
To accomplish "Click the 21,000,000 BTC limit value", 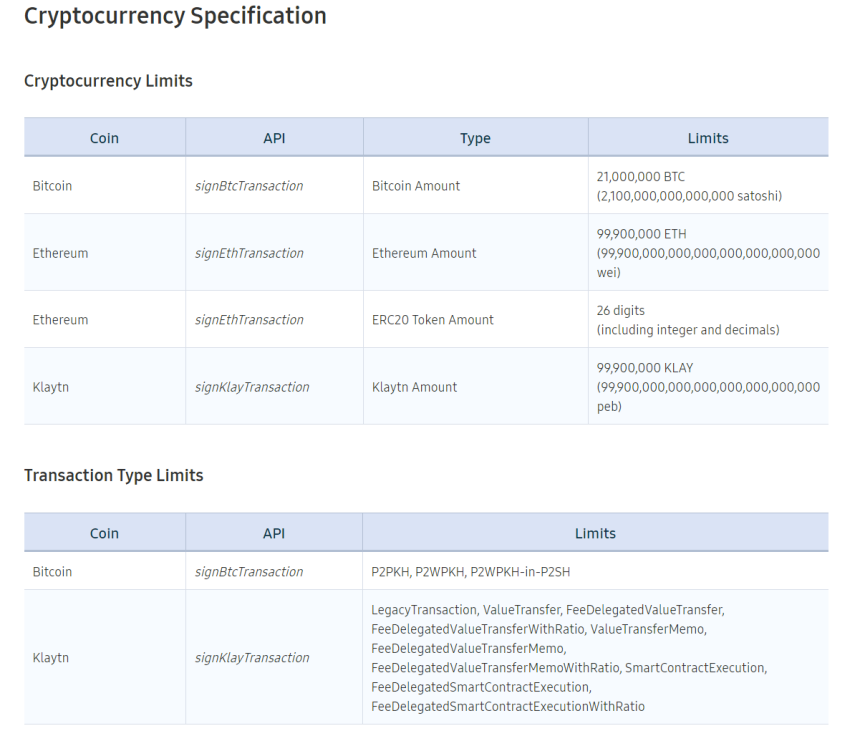I will [641, 177].
